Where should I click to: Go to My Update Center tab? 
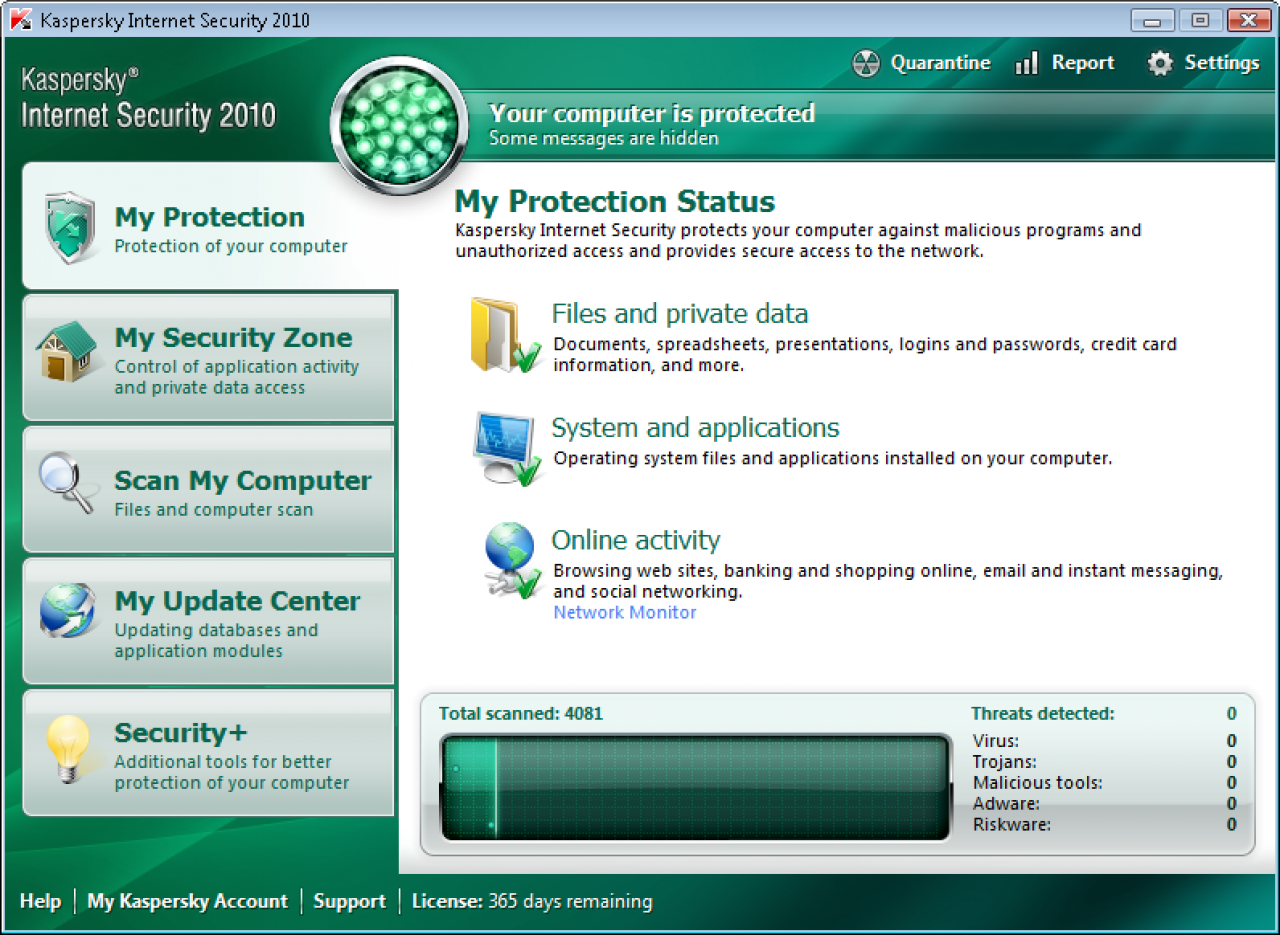pos(209,621)
